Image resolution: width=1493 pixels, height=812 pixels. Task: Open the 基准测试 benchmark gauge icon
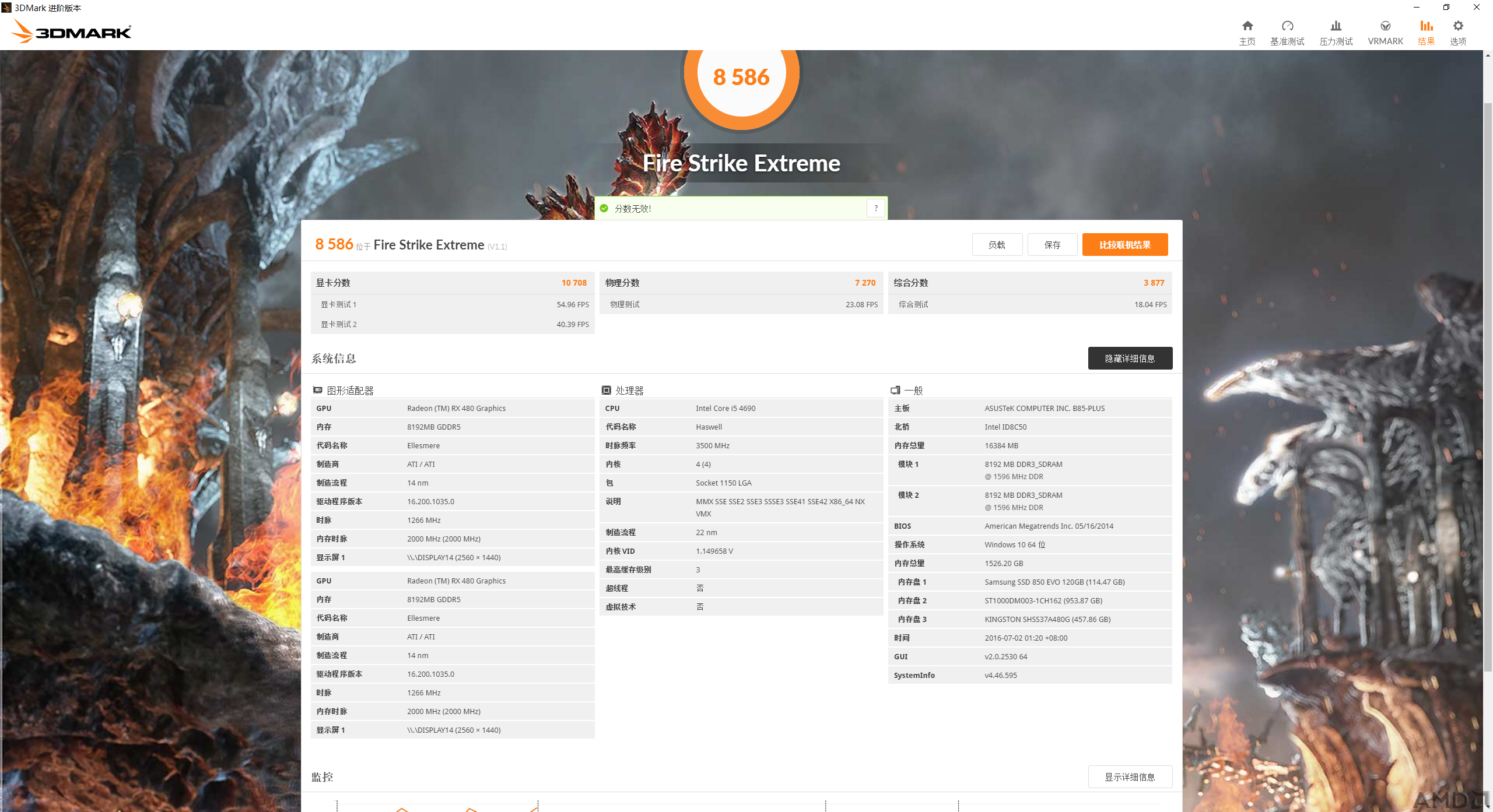(x=1287, y=26)
